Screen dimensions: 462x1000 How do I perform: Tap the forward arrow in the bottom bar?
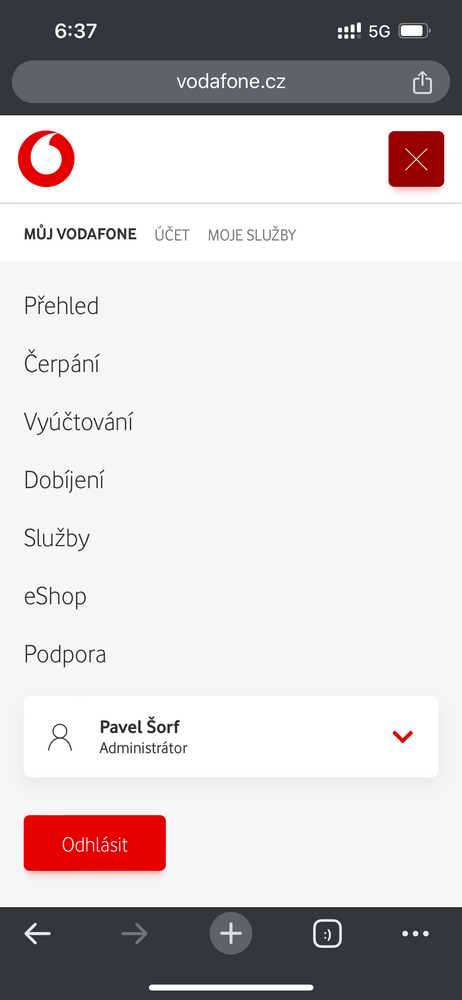[x=134, y=934]
